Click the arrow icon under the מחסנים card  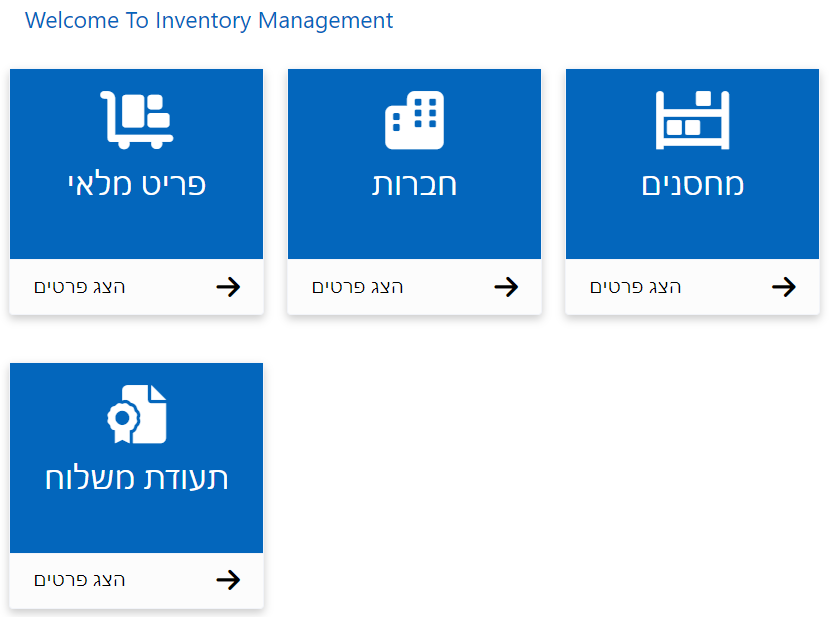[x=784, y=286]
